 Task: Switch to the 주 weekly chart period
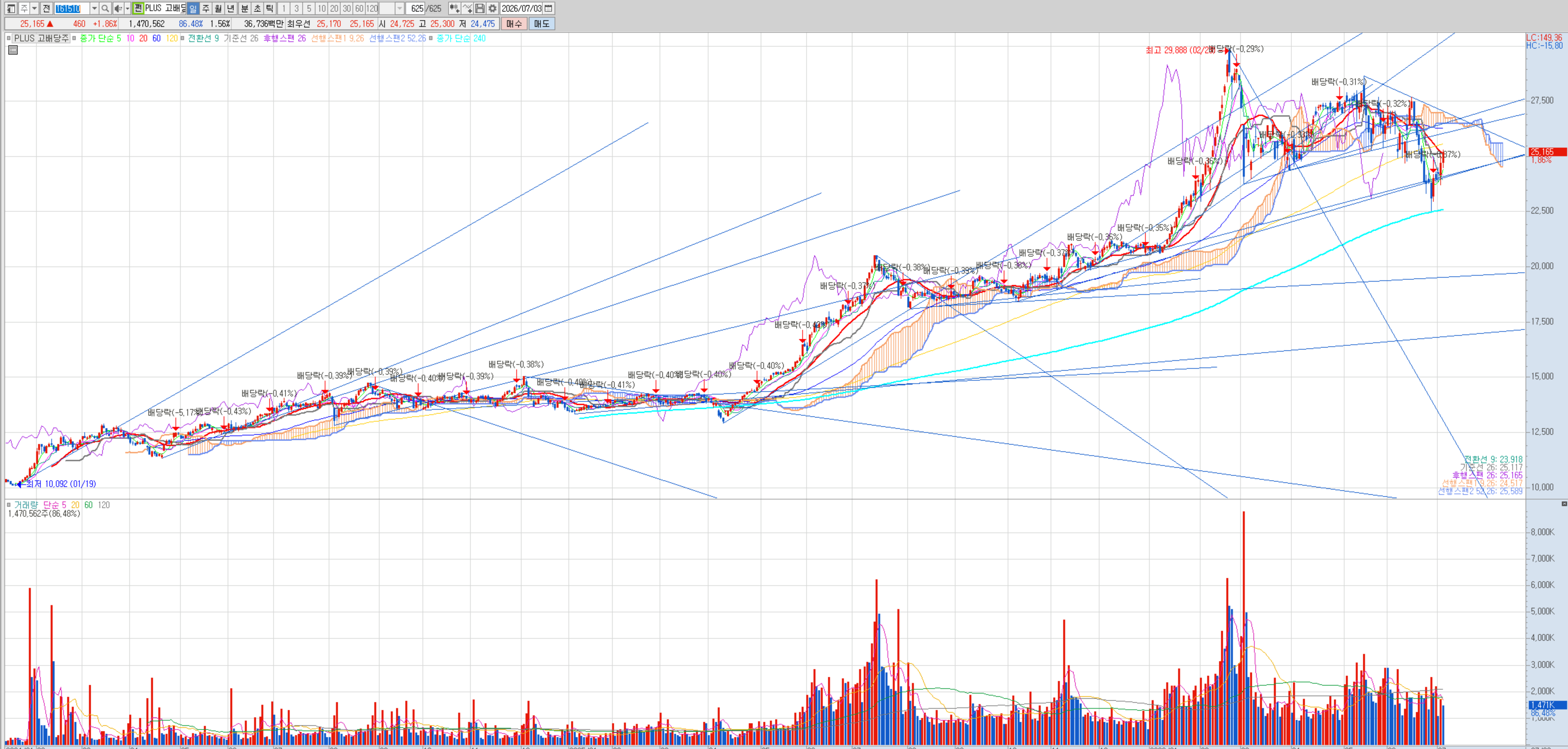click(x=206, y=8)
